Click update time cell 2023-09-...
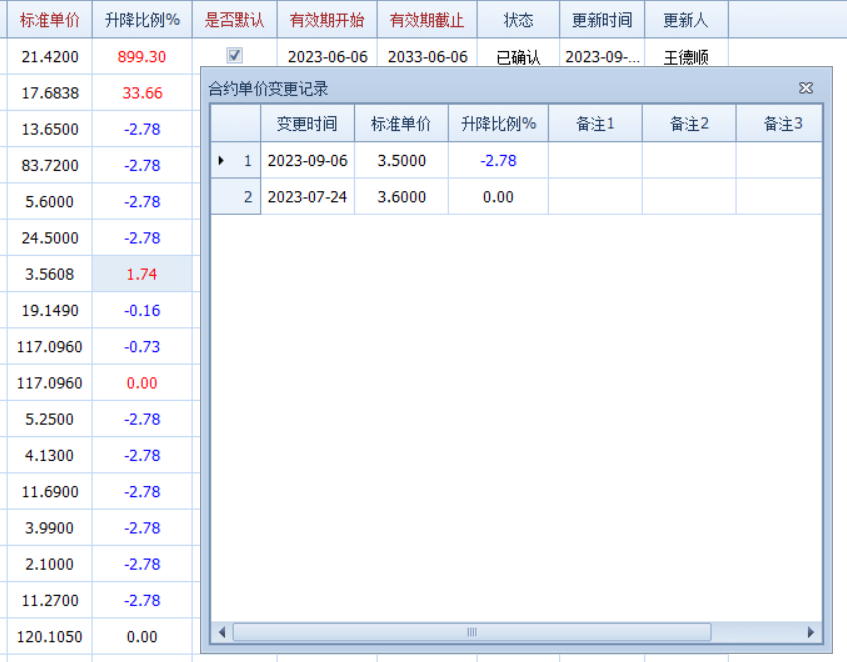The image size is (847, 662). click(x=602, y=56)
